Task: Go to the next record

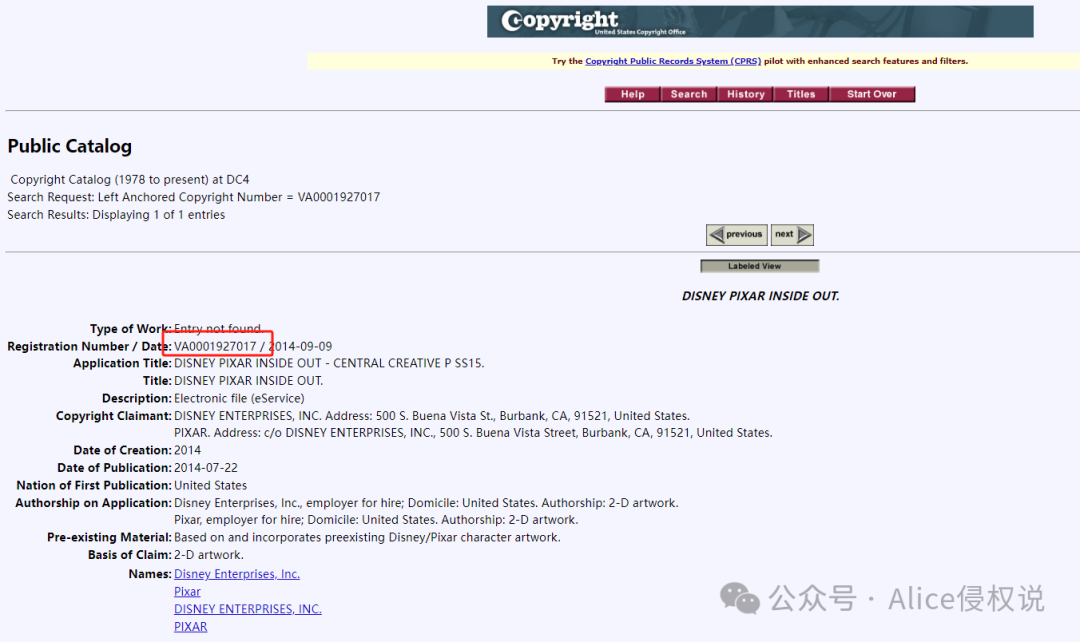Action: [792, 235]
